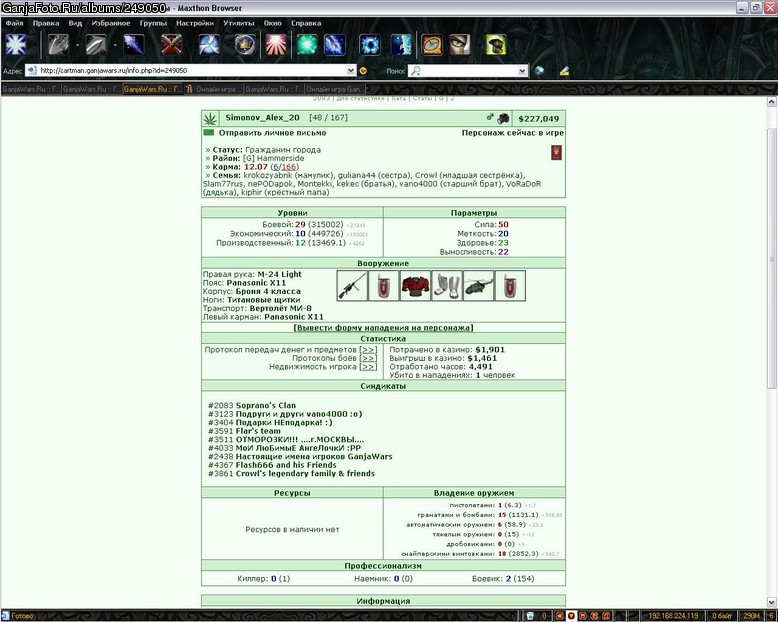Click Вывести форму нападения на персонажа link
This screenshot has height=622, width=778.
coord(383,328)
